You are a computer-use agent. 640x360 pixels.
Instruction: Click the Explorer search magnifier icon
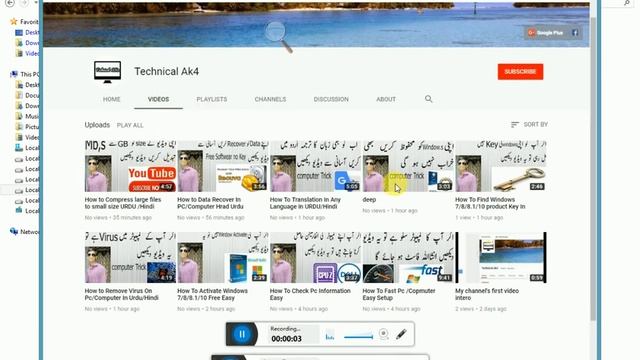[627, 3]
